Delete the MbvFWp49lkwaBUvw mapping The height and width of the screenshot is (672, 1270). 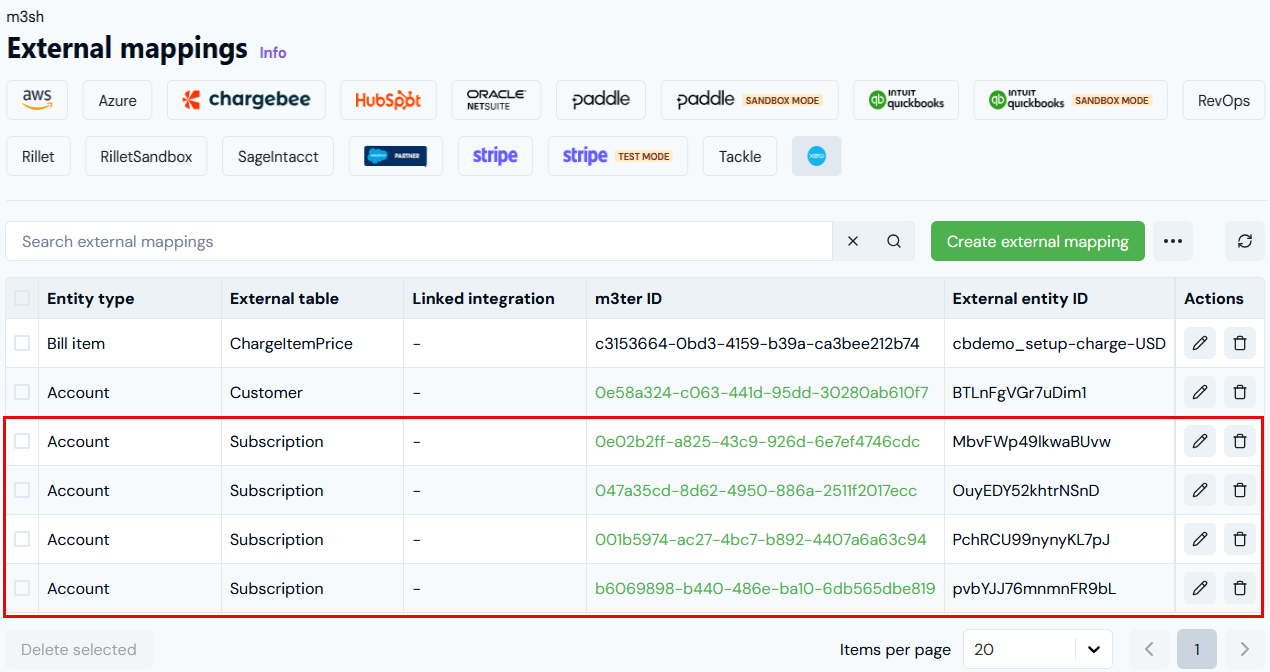pos(1240,441)
